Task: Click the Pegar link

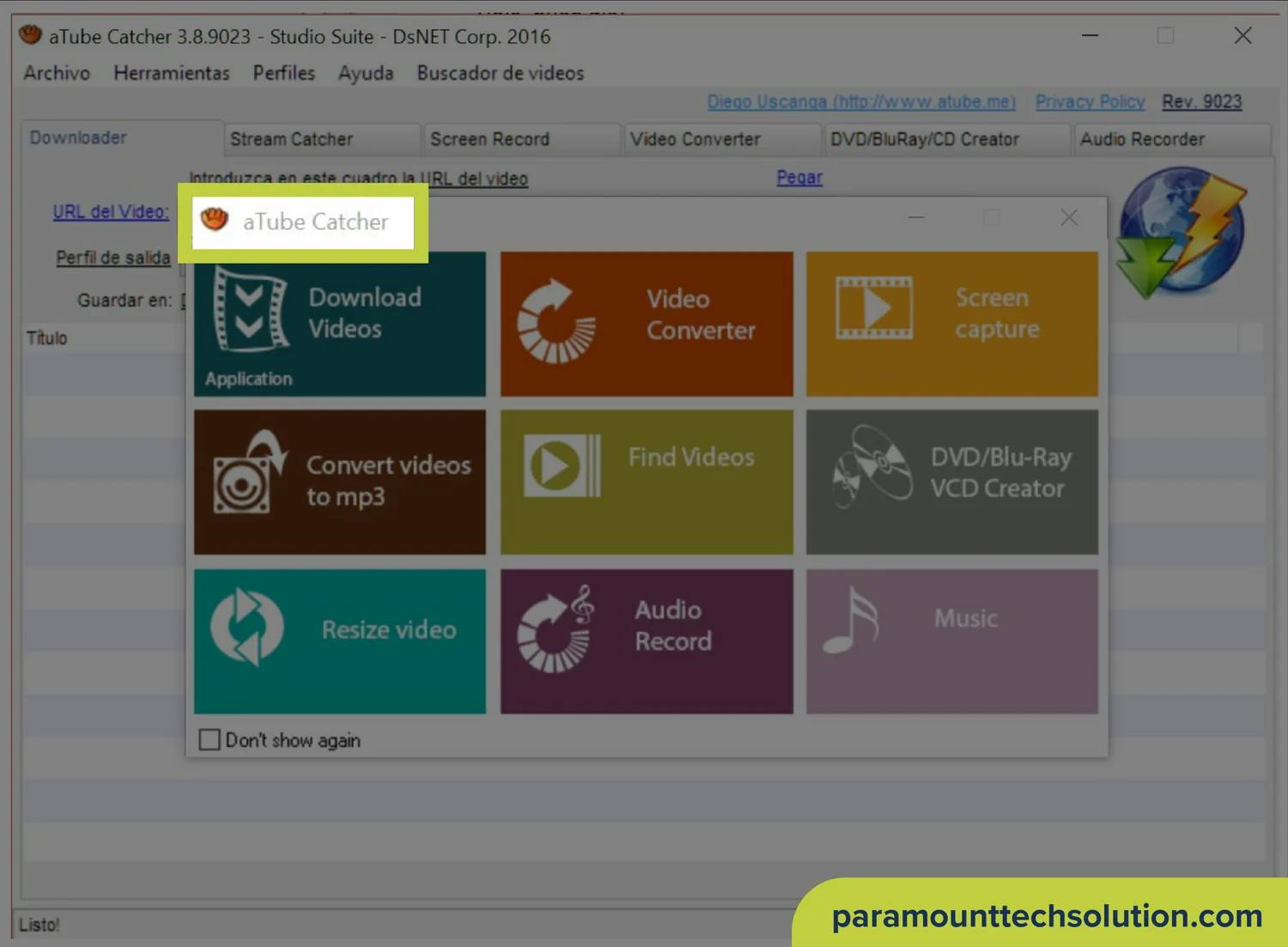Action: [x=799, y=178]
